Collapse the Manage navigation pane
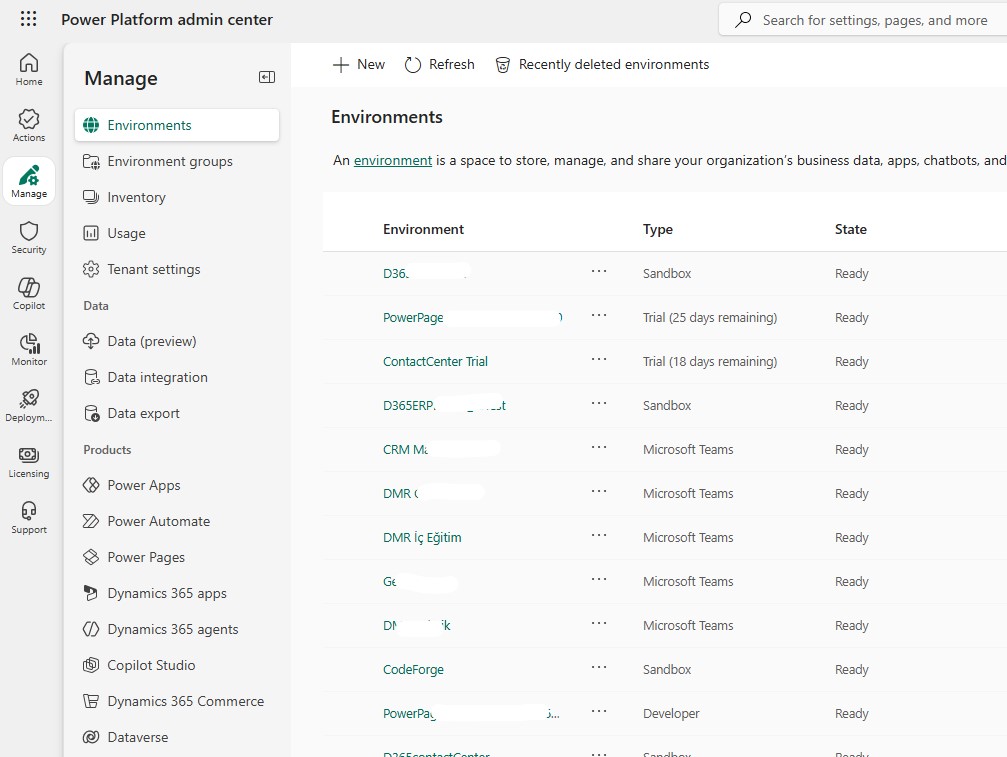 pos(267,78)
